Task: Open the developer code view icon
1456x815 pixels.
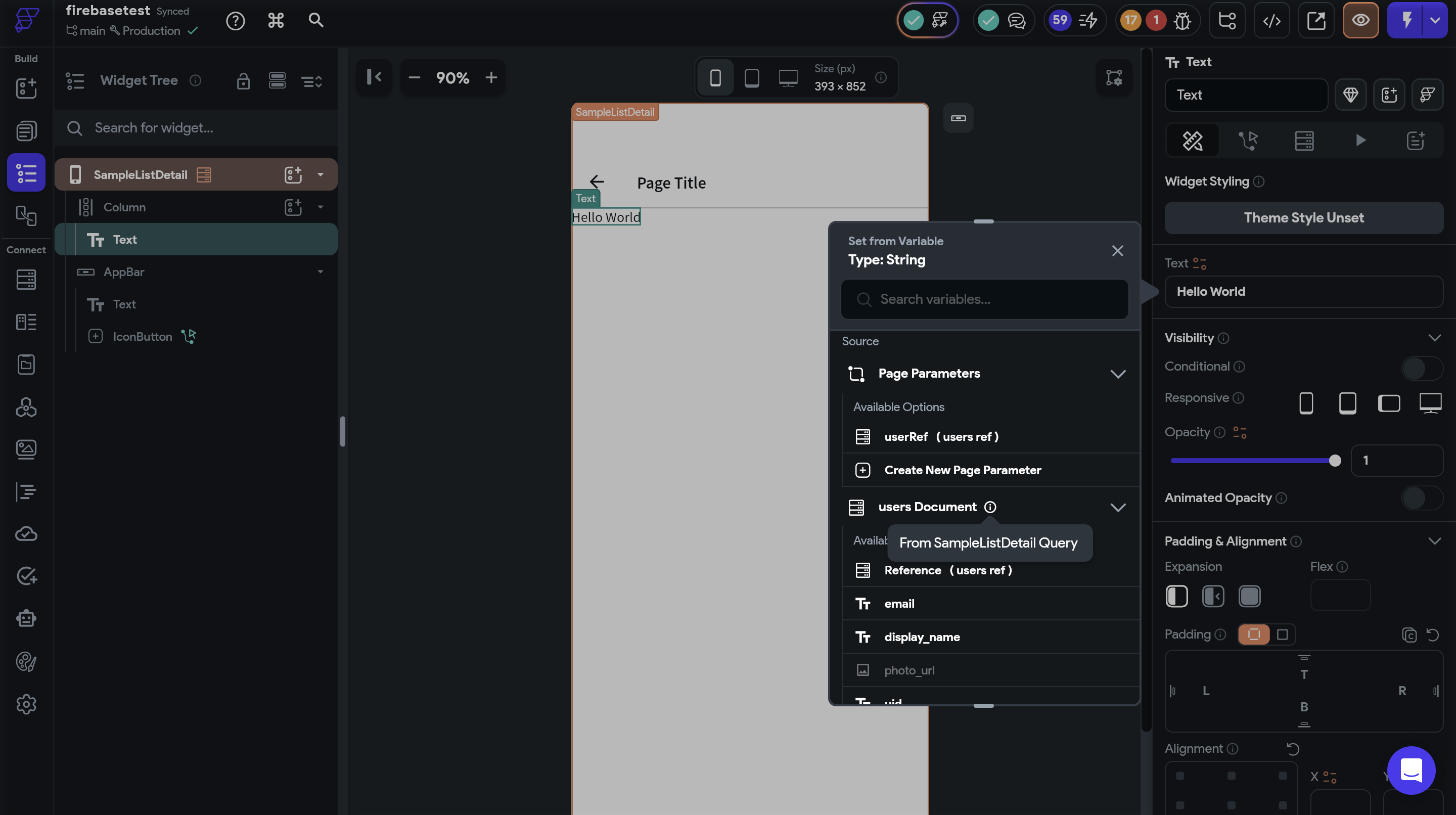Action: tap(1271, 21)
